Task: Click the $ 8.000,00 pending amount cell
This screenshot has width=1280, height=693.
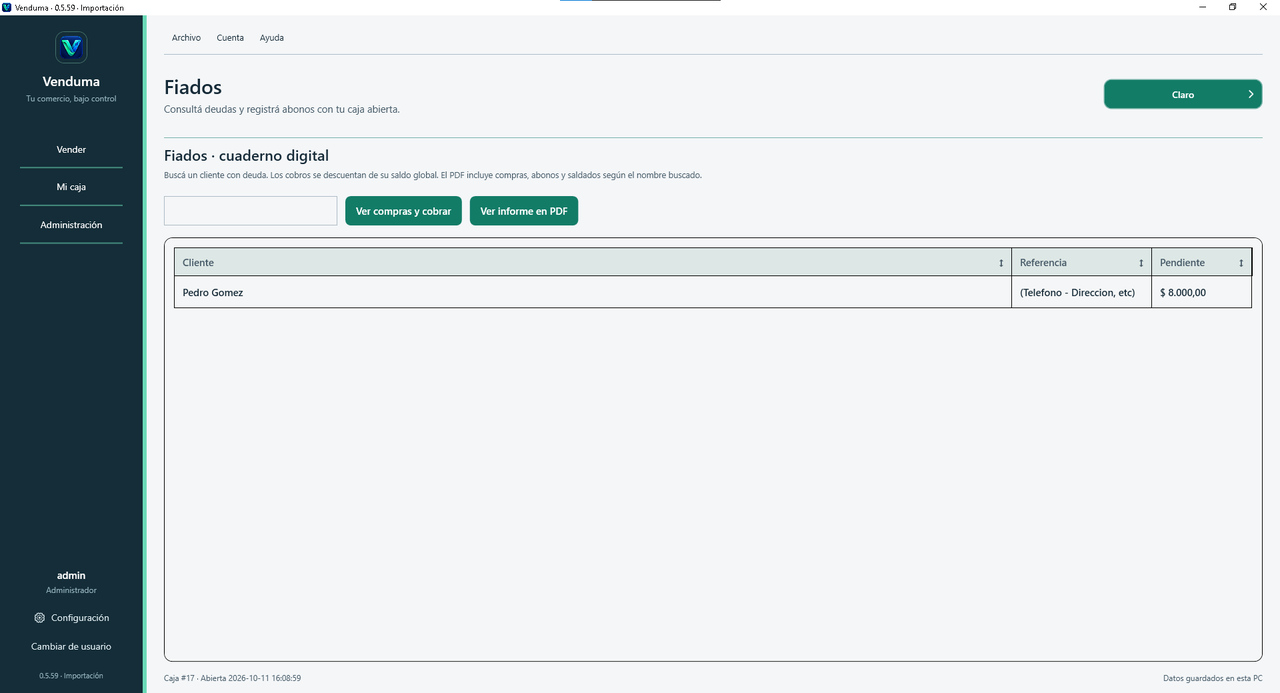Action: click(x=1201, y=292)
